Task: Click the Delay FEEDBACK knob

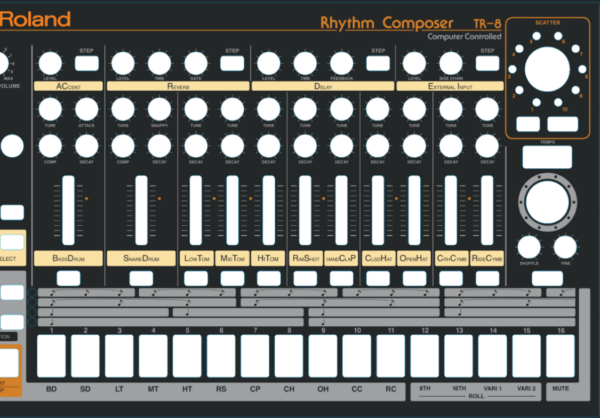Action: (x=341, y=64)
